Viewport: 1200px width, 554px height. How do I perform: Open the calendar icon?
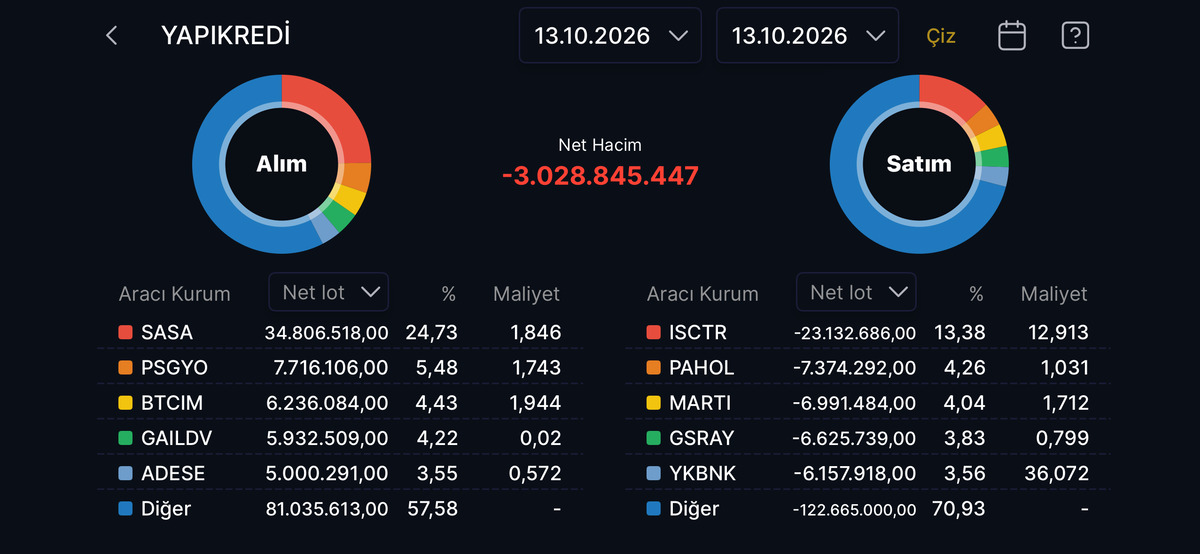coord(1012,36)
